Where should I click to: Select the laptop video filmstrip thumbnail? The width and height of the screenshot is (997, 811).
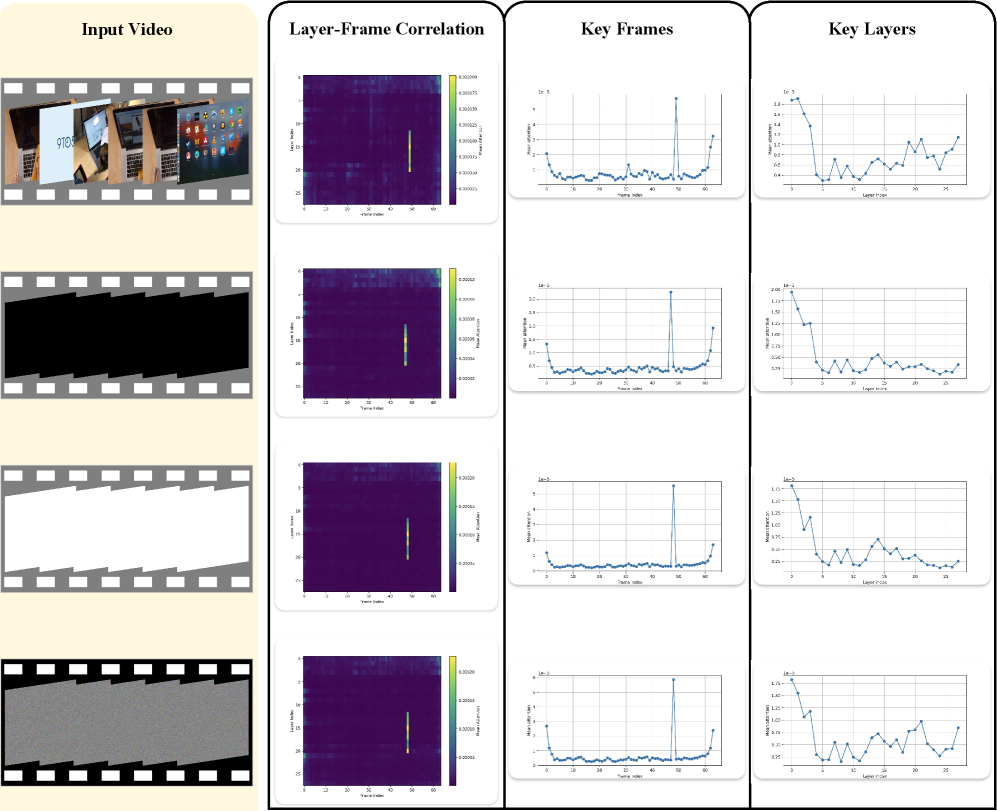point(127,141)
